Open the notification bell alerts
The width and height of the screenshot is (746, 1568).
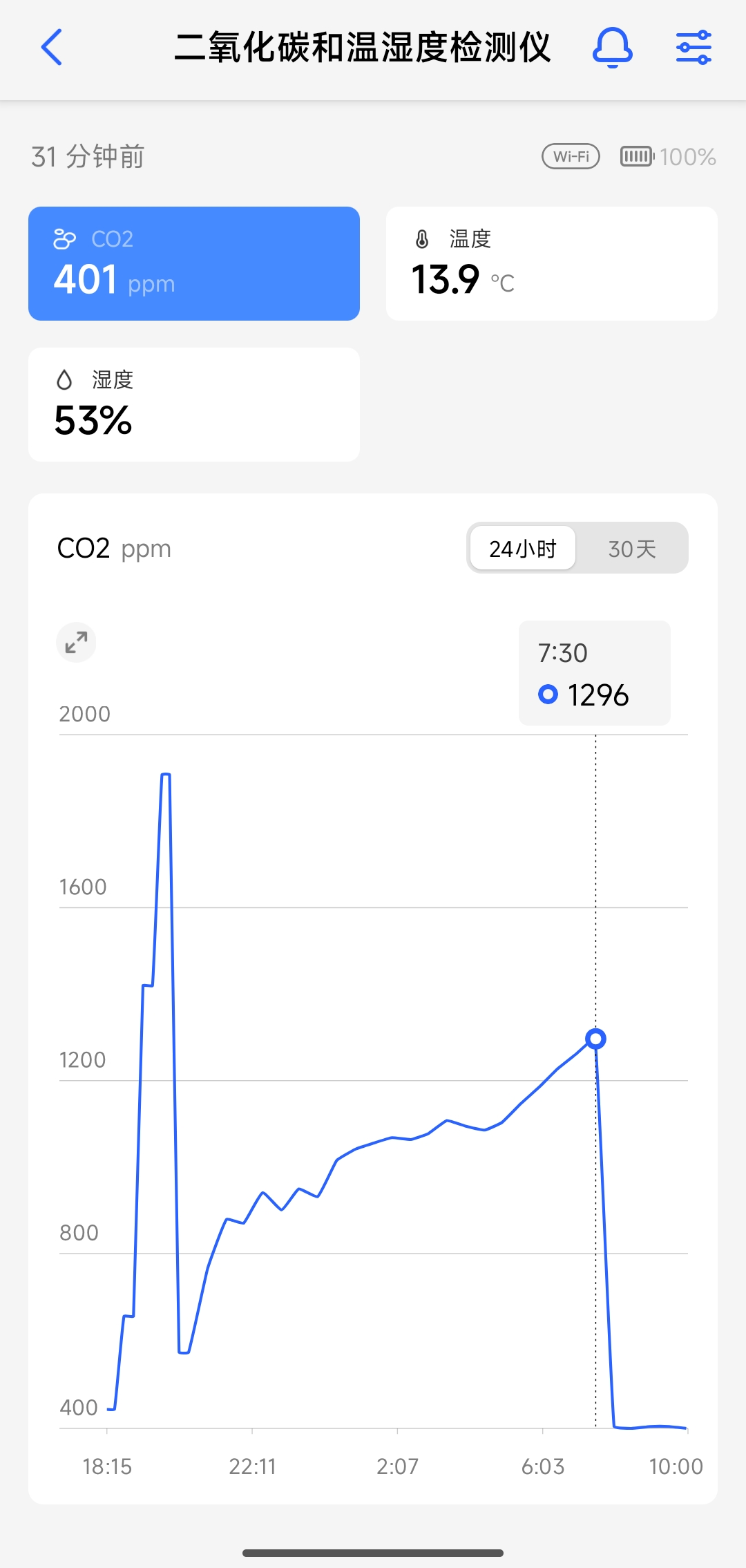coord(613,47)
